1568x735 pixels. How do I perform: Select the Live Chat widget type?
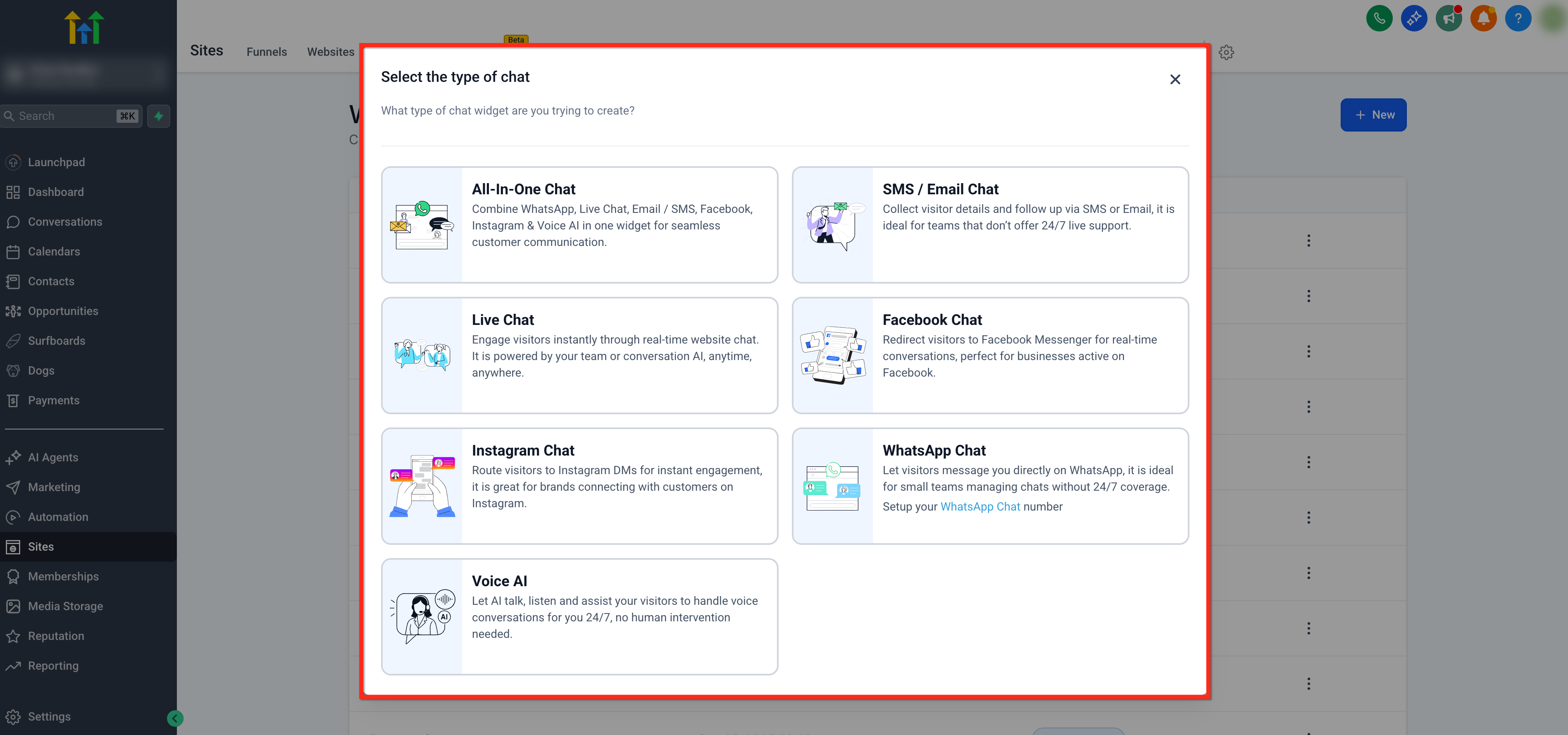[579, 355]
